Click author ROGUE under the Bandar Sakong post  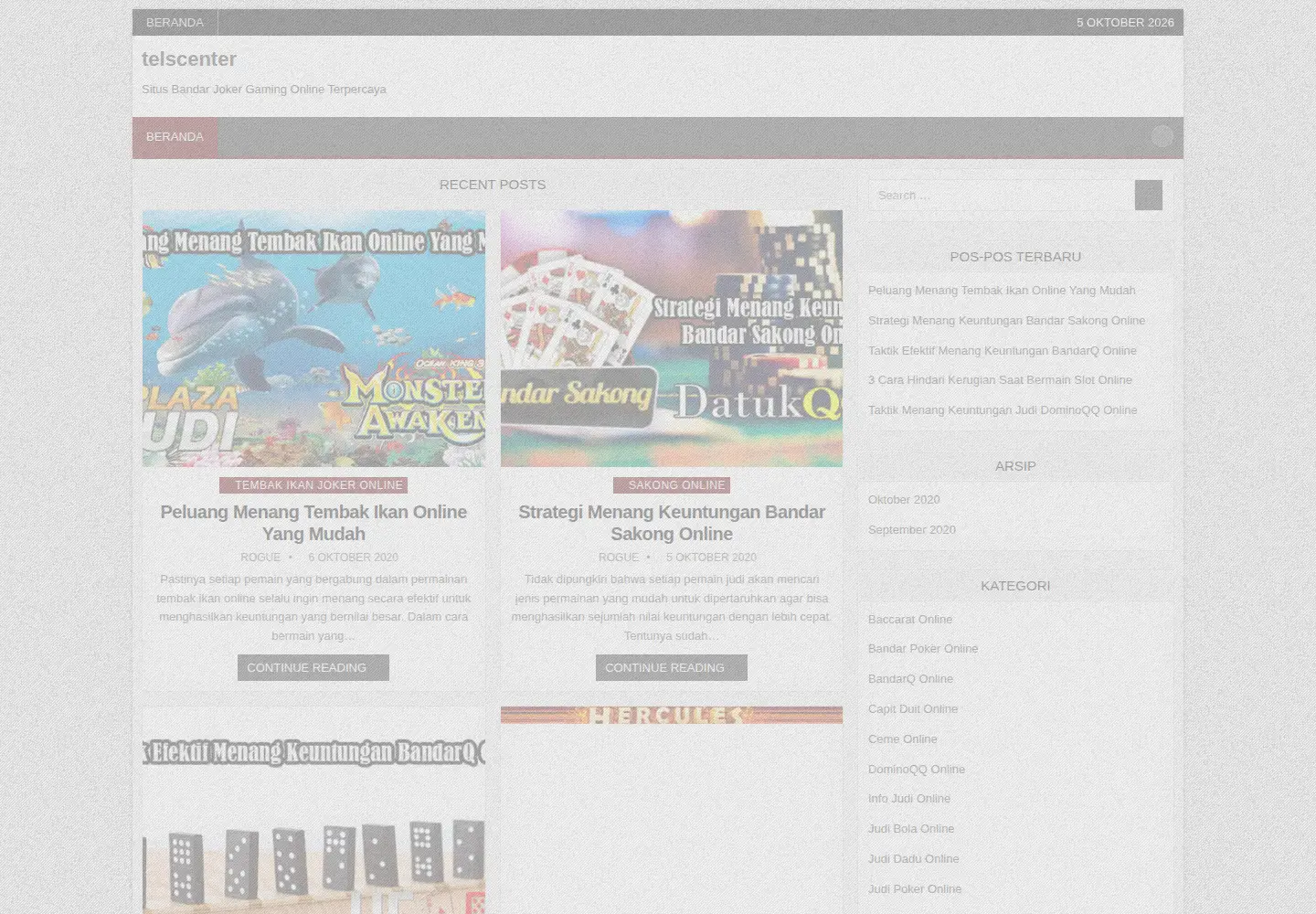[619, 557]
